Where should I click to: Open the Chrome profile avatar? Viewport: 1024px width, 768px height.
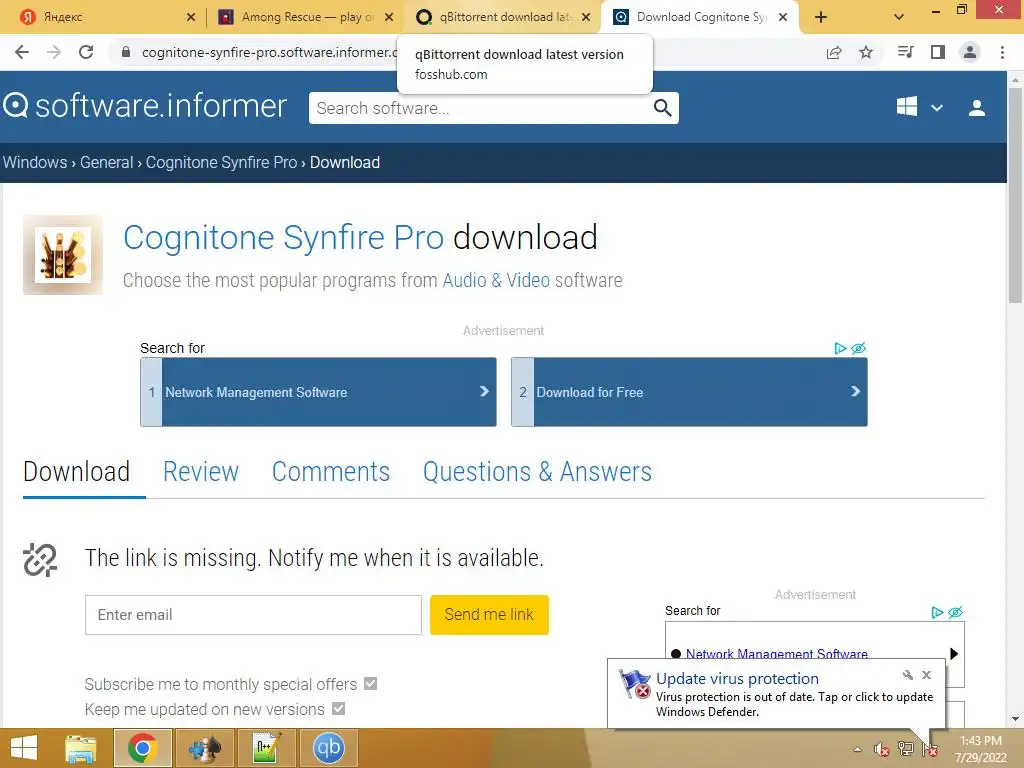(x=970, y=52)
